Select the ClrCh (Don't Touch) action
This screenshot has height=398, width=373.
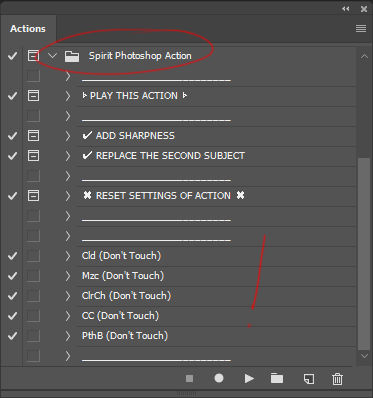(x=217, y=296)
